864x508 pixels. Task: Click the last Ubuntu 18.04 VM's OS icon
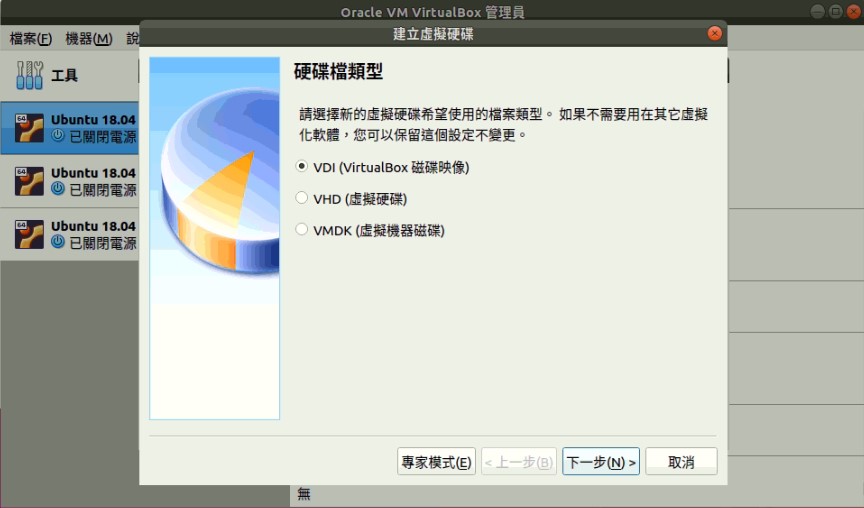29,234
